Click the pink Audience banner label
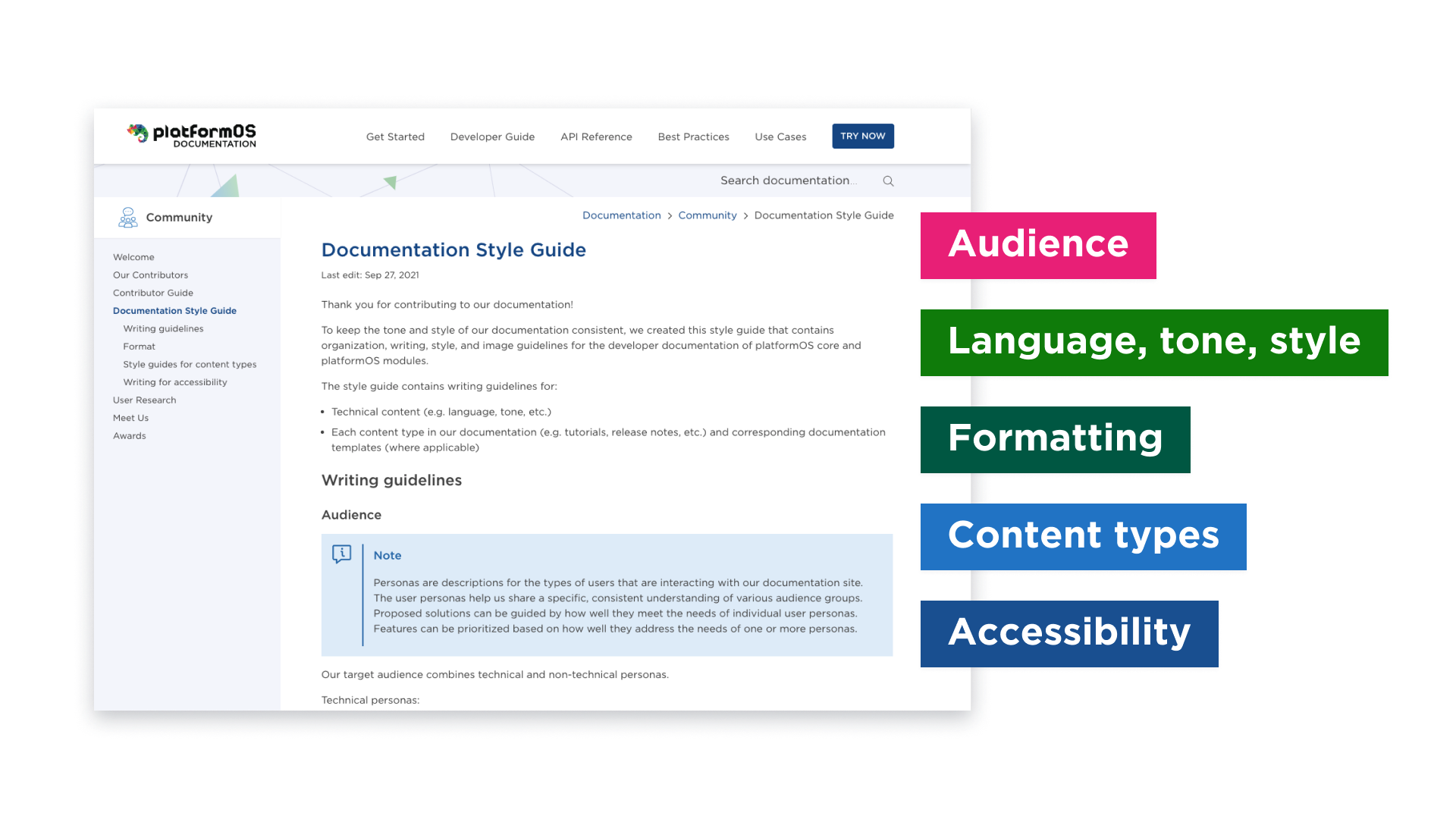 tap(1038, 245)
